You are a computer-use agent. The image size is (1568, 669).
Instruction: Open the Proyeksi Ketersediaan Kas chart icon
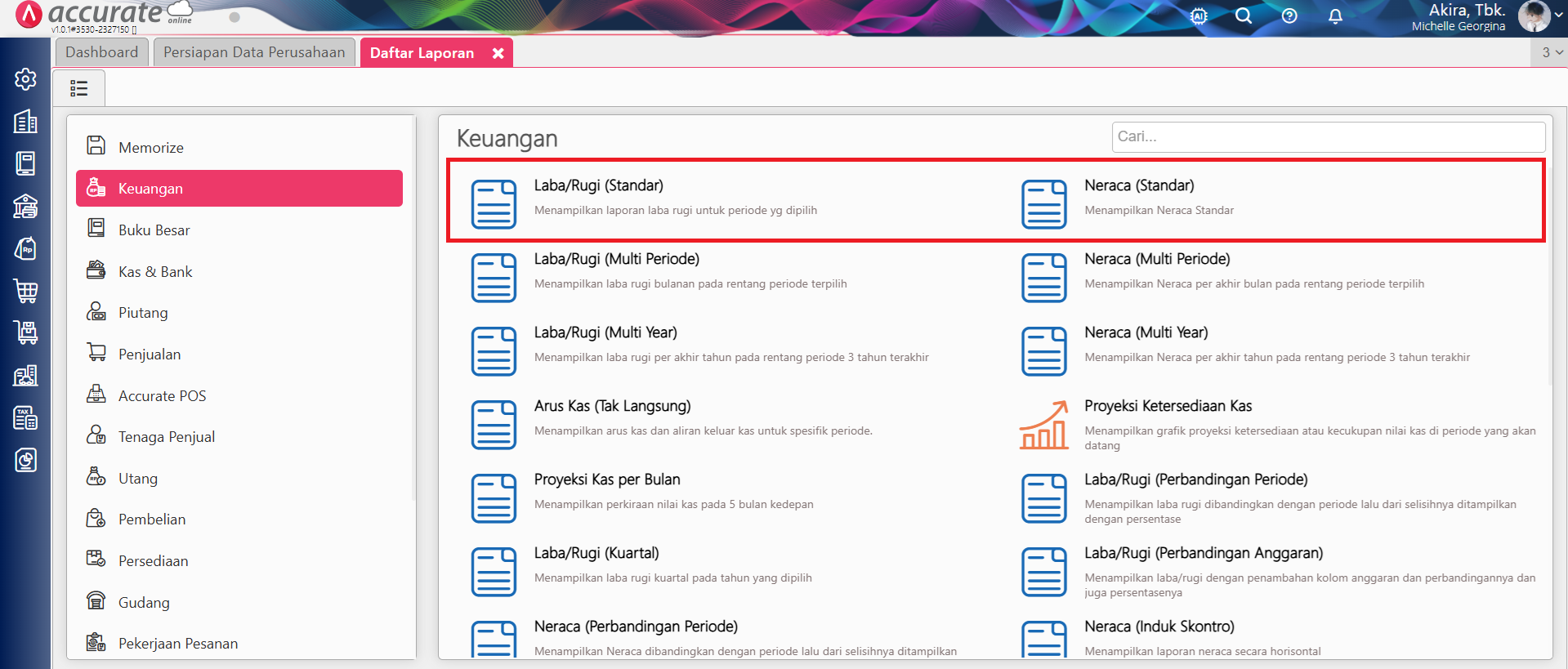tap(1043, 425)
